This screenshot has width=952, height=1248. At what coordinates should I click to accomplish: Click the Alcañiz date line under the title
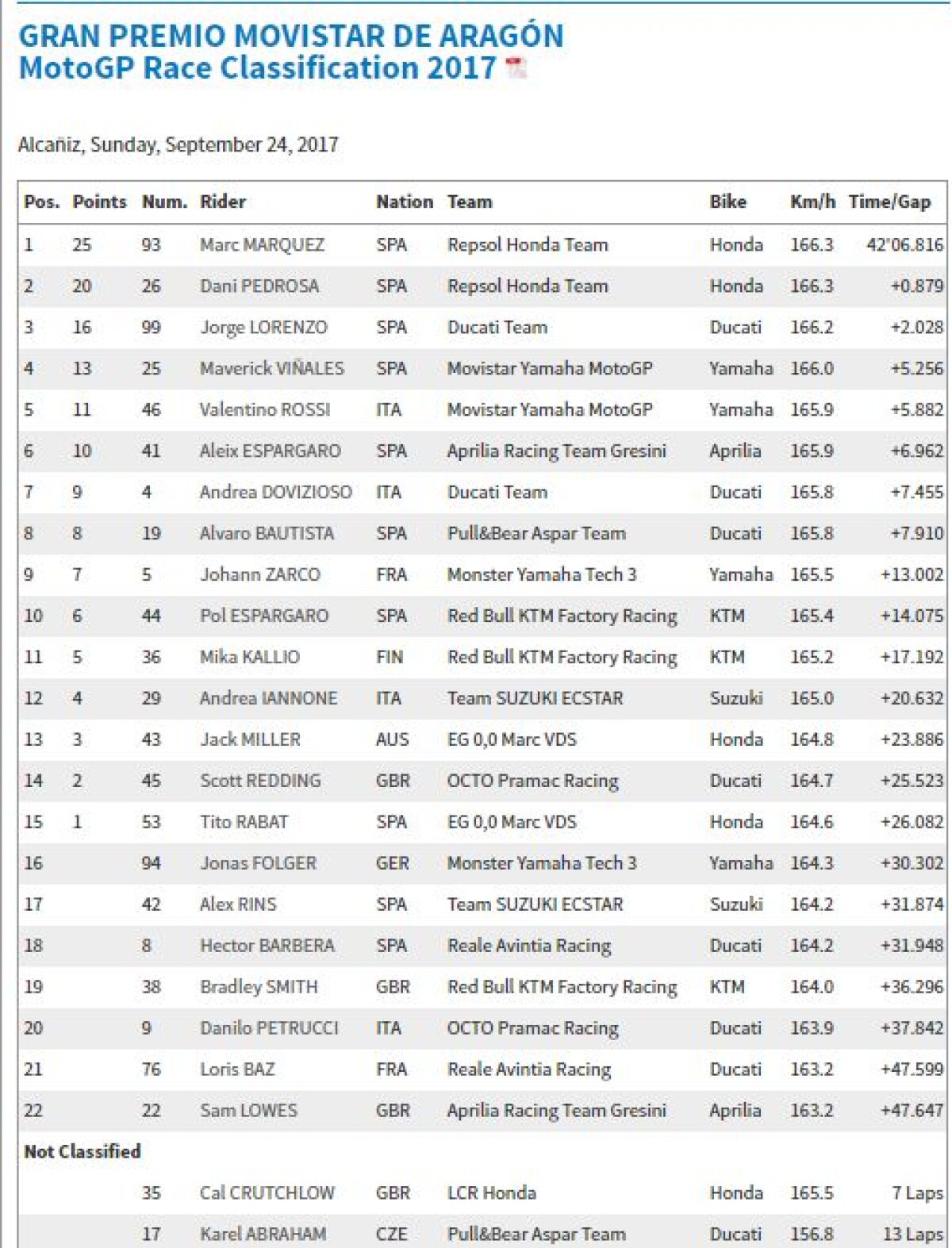coord(178,145)
